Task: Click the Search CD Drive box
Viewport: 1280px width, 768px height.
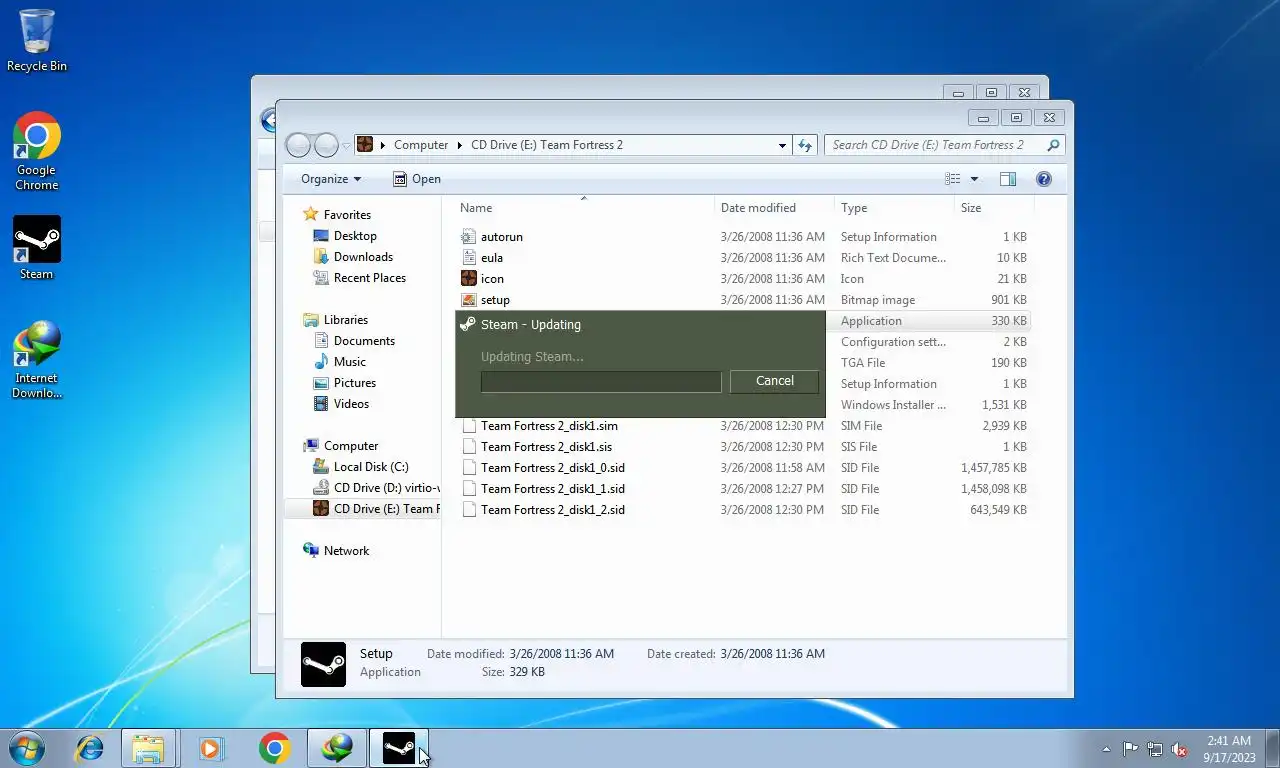Action: click(x=944, y=145)
